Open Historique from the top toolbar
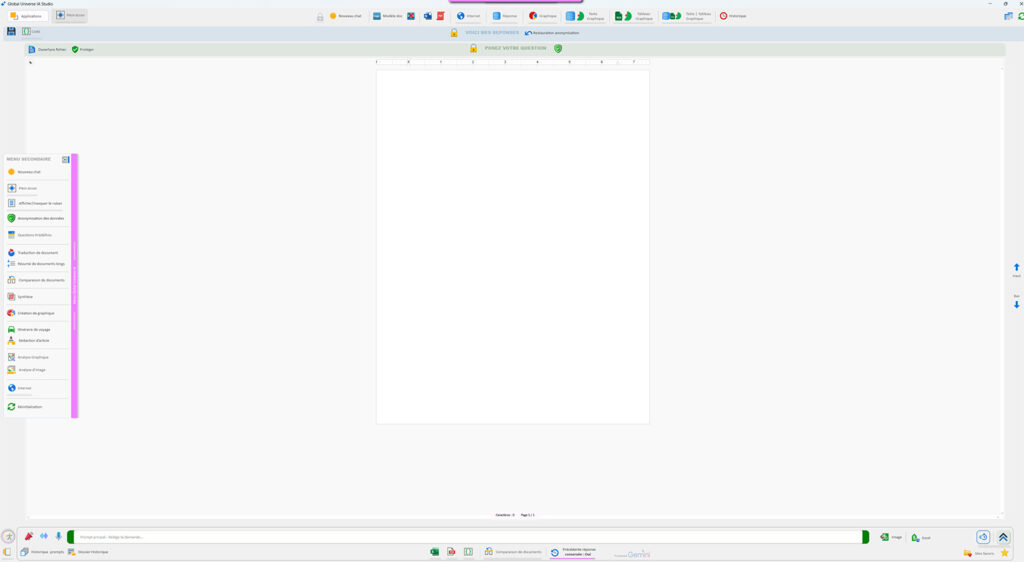This screenshot has width=1024, height=562. pos(733,16)
